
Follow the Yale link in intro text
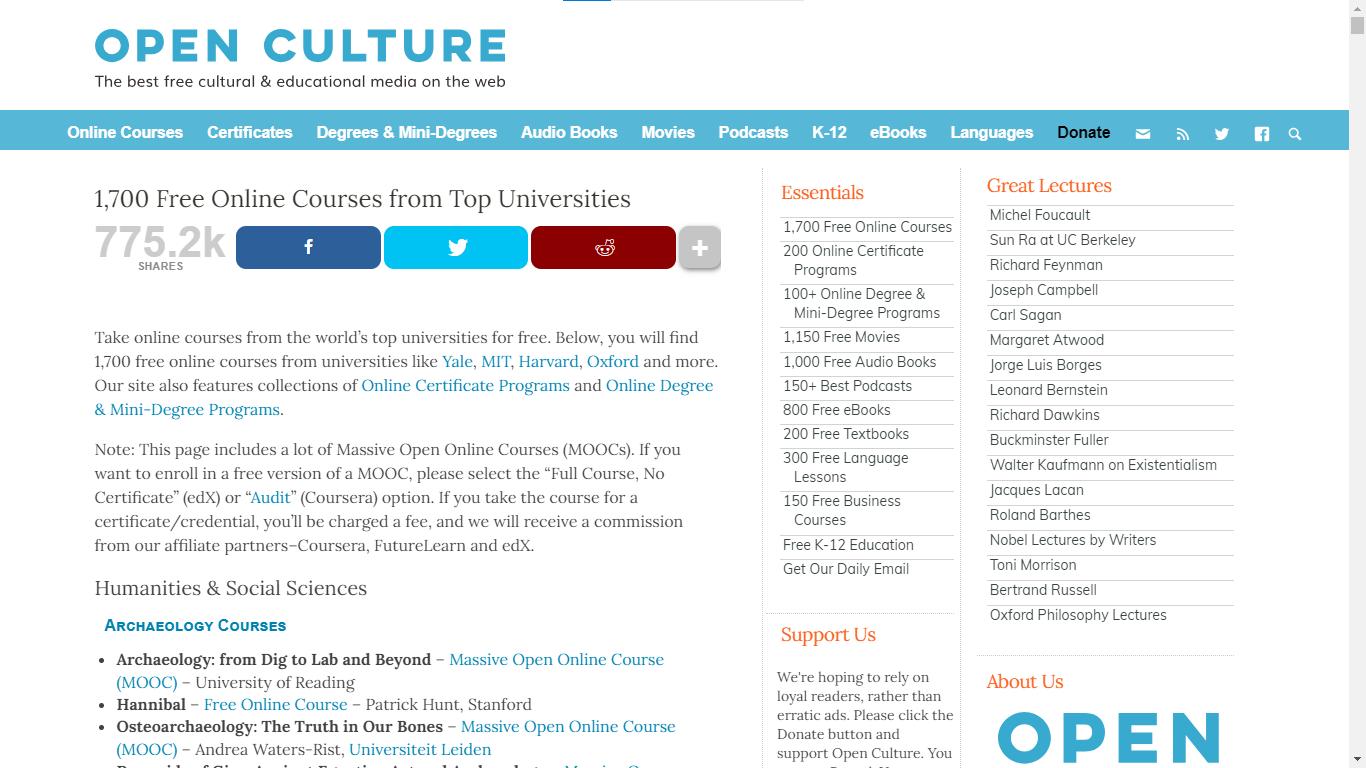pos(458,361)
